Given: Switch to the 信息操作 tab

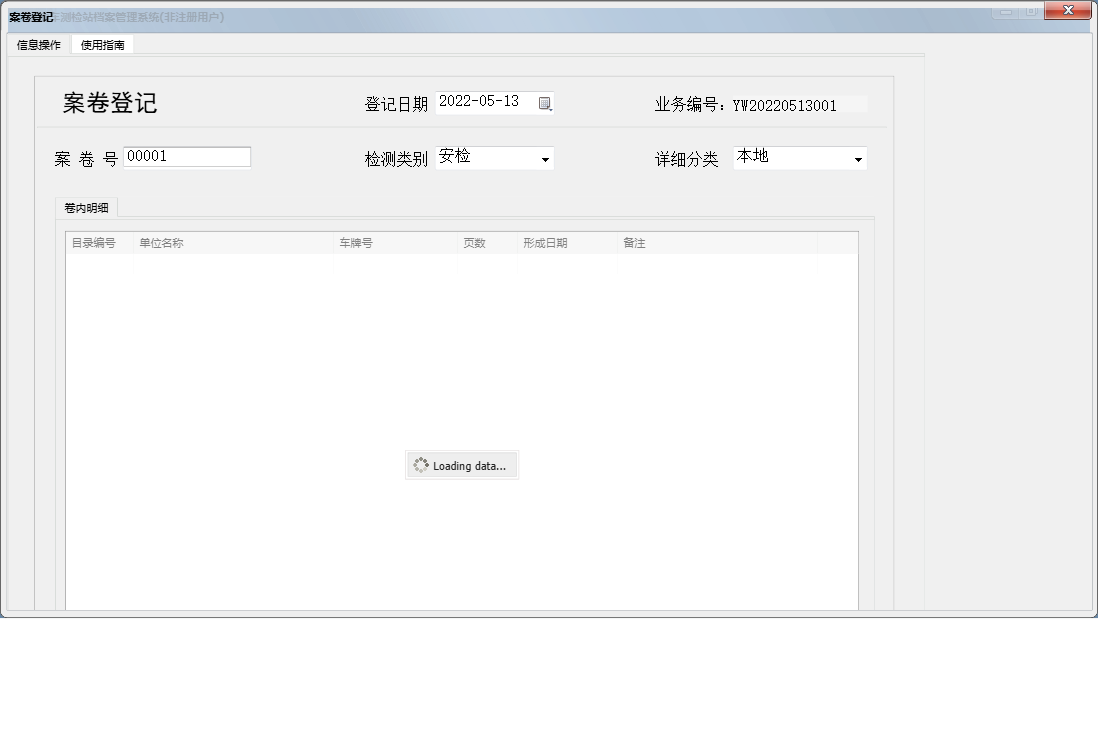Looking at the screenshot, I should (x=36, y=44).
